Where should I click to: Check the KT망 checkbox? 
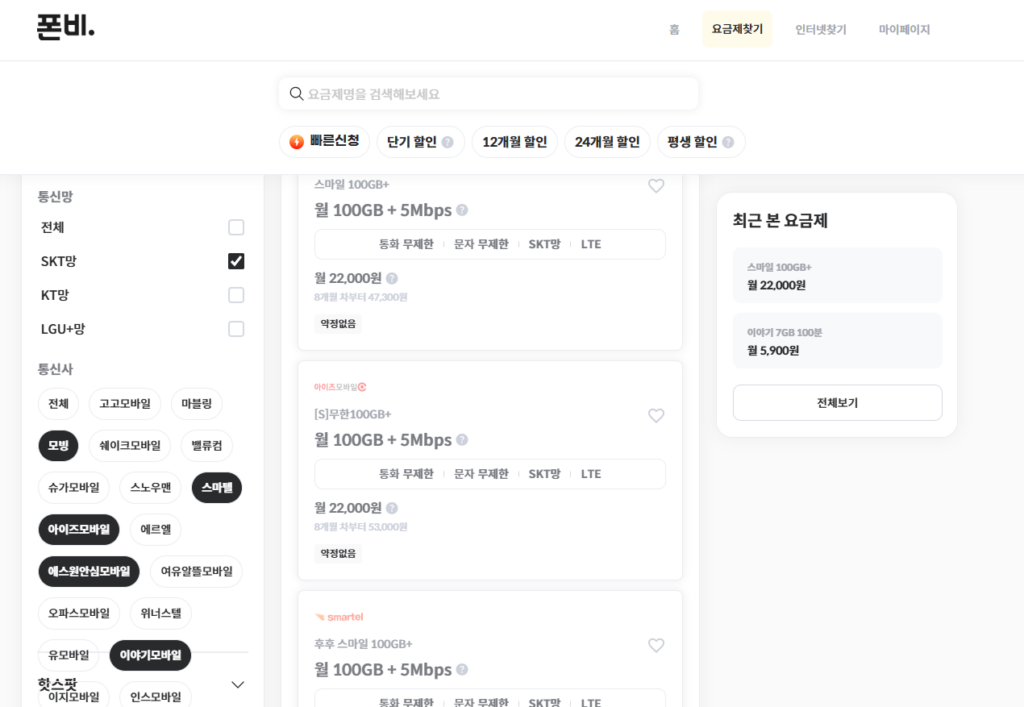click(x=236, y=295)
